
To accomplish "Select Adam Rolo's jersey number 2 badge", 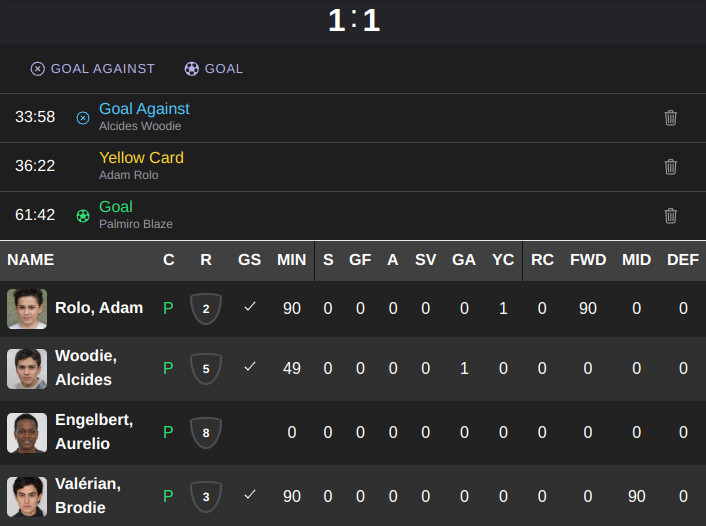I will pyautogui.click(x=206, y=308).
